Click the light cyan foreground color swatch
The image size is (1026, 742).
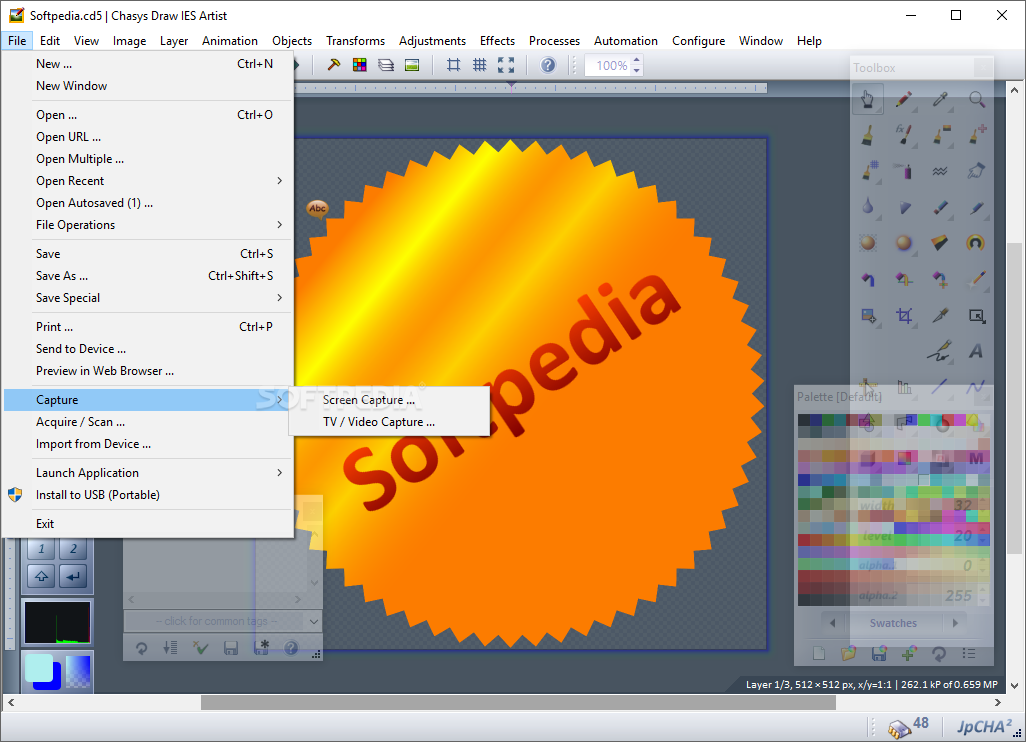tap(39, 668)
